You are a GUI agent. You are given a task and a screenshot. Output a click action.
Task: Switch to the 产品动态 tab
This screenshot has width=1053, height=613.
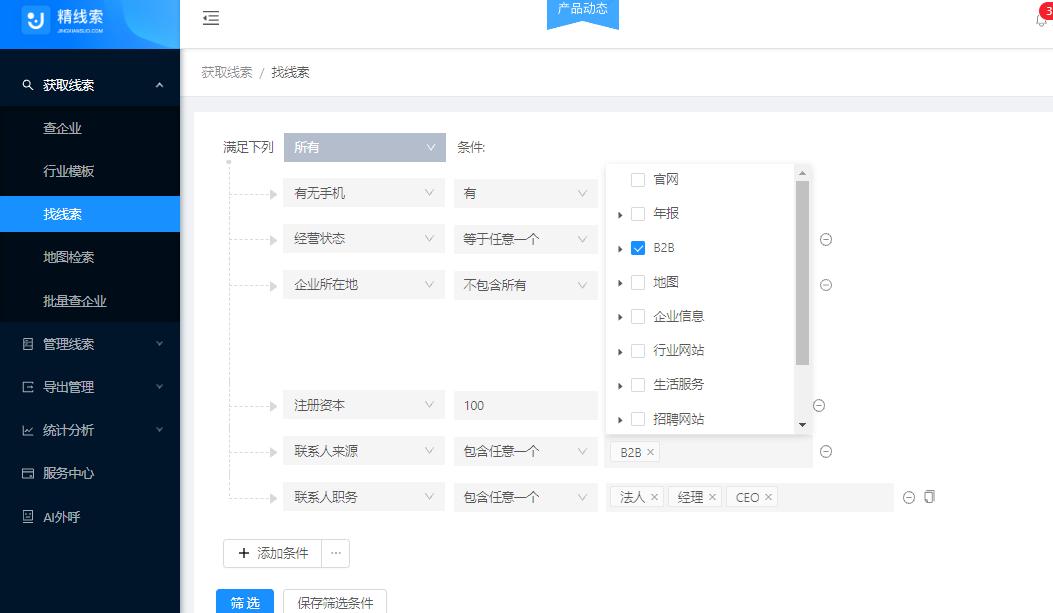(582, 9)
